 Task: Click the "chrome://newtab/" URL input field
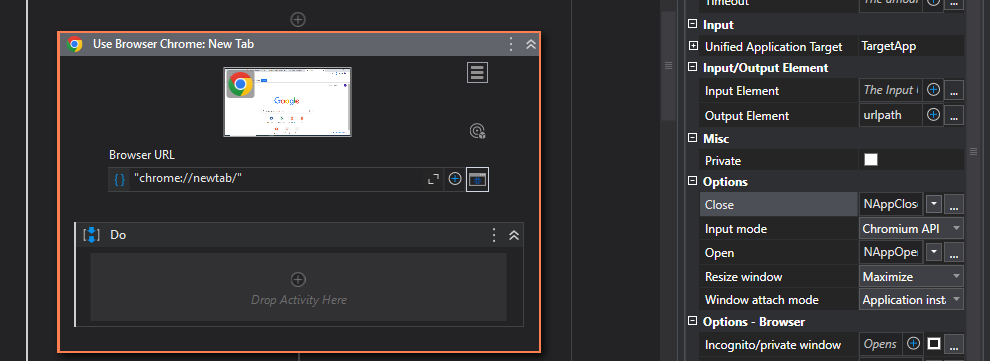click(277, 179)
